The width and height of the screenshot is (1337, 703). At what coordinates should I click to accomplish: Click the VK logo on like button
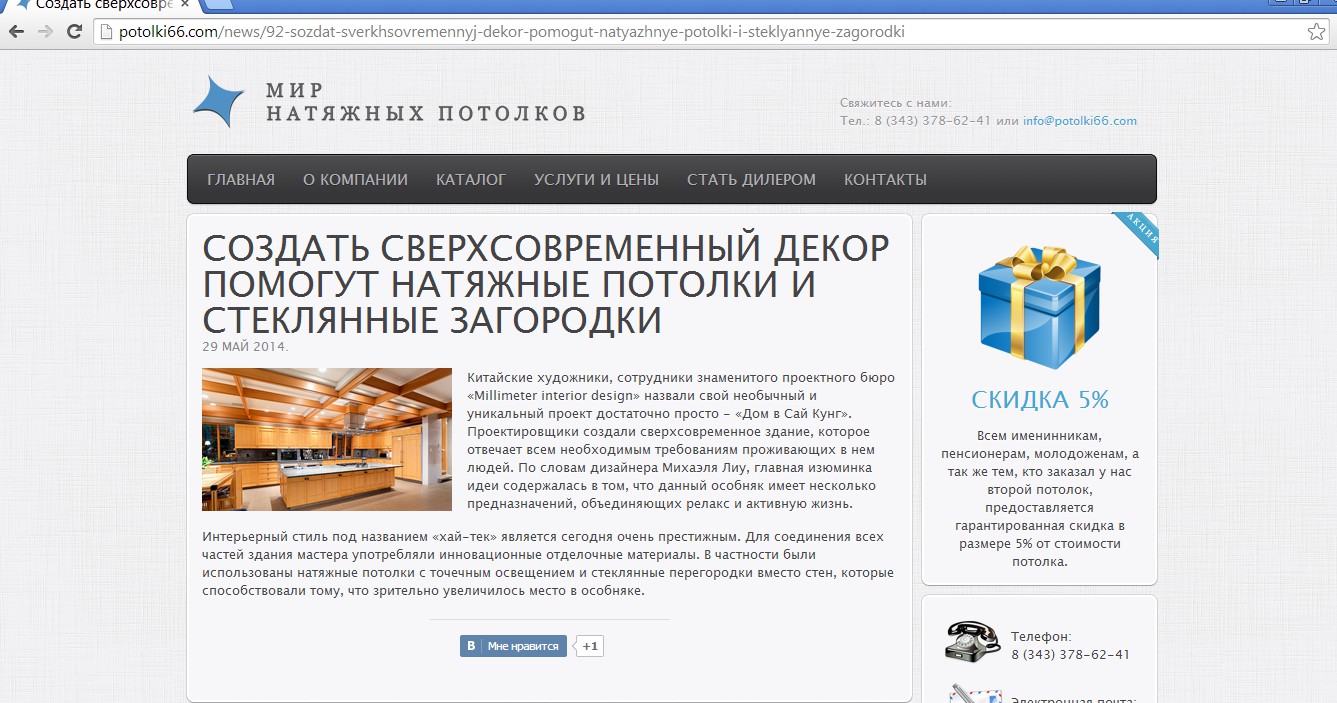tap(471, 646)
